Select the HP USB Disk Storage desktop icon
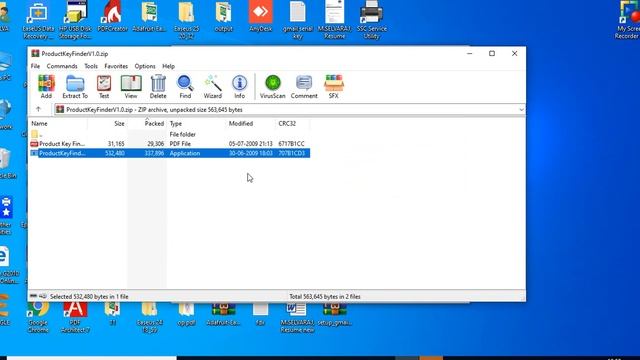640x360 pixels. point(75,20)
